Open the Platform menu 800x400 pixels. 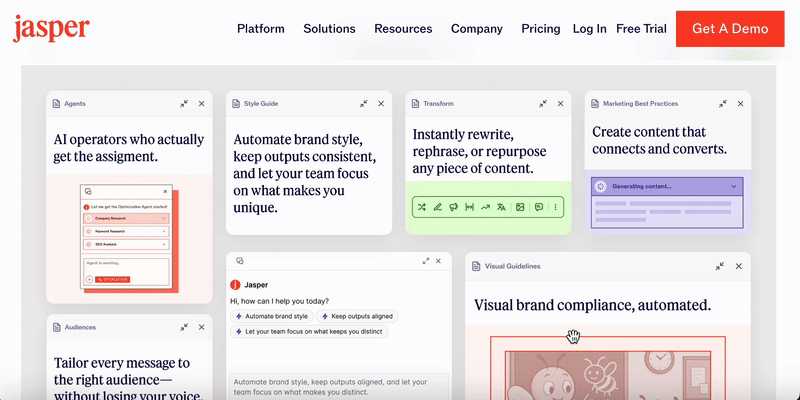(261, 29)
